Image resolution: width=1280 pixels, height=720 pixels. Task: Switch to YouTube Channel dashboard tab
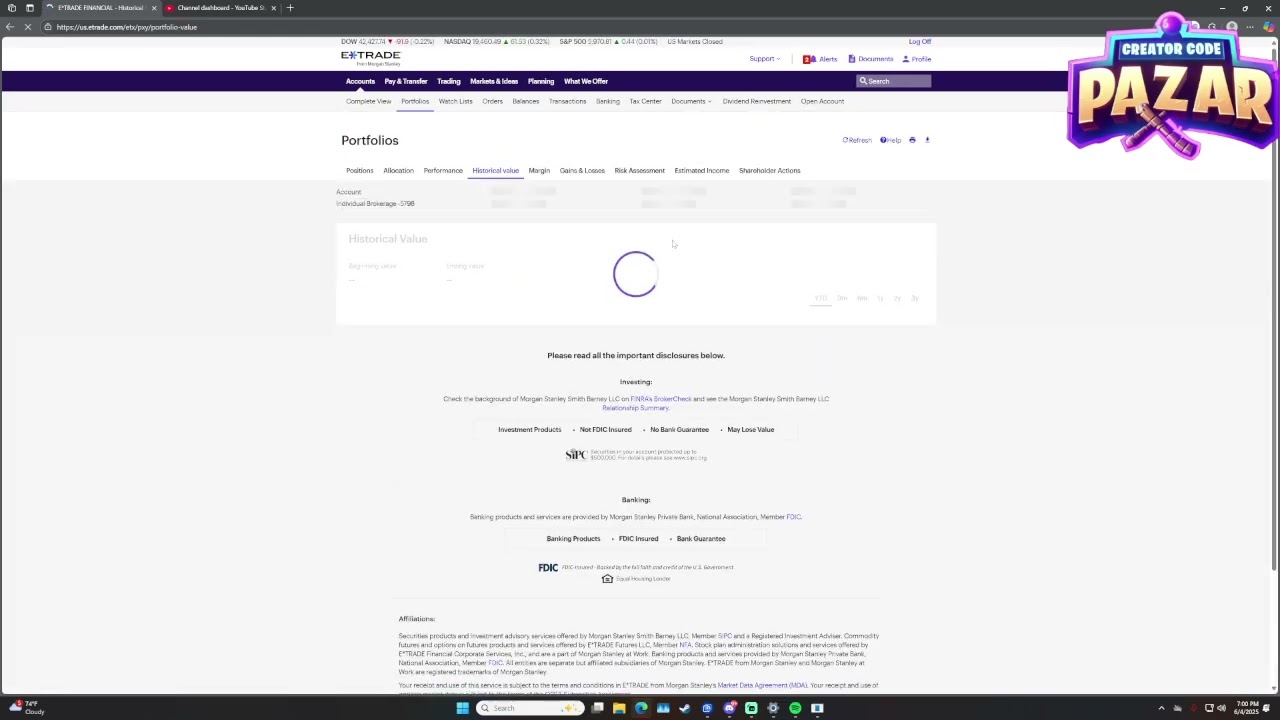tap(220, 8)
